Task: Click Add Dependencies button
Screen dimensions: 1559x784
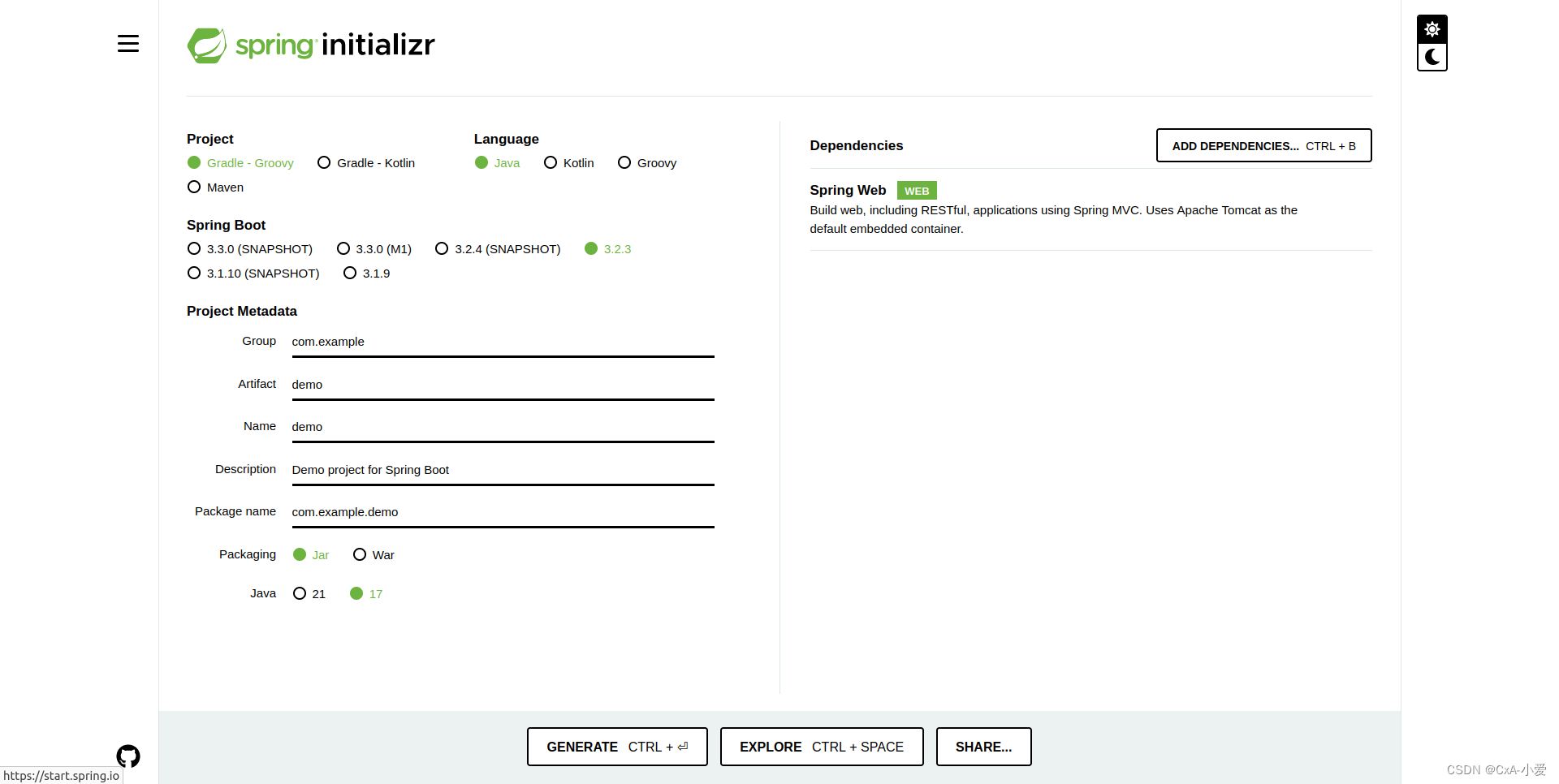Action: pos(1263,146)
